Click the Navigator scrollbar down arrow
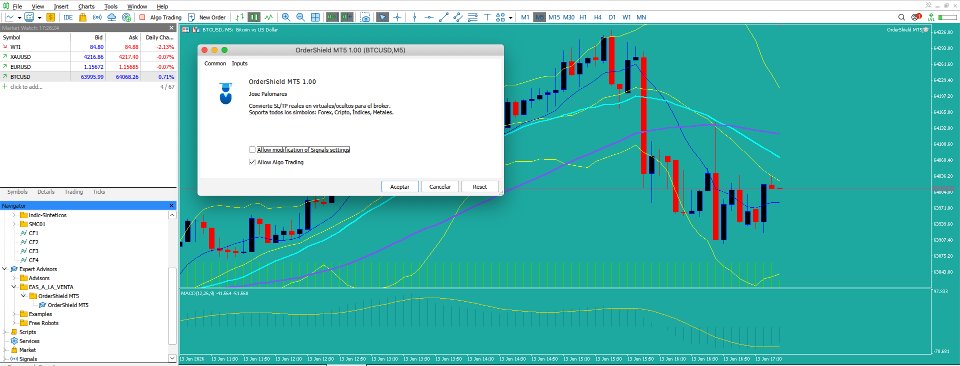The height and width of the screenshot is (366, 960). [172, 357]
